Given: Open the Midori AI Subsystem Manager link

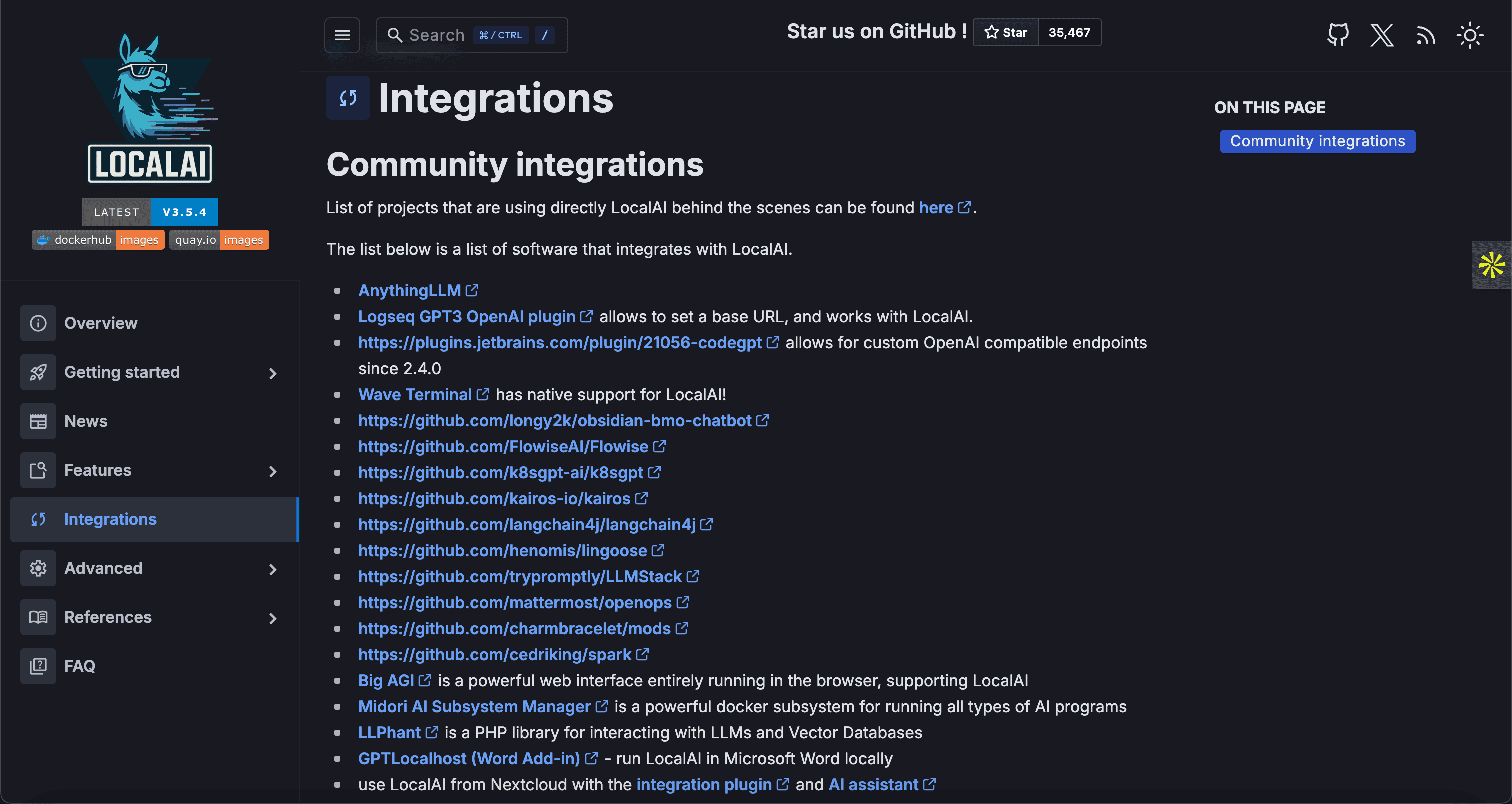Looking at the screenshot, I should 474,706.
